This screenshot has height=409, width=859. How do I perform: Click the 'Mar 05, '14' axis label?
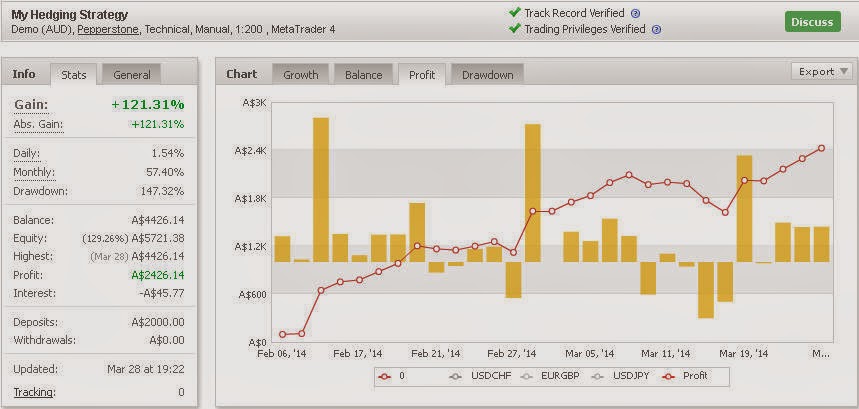(589, 354)
